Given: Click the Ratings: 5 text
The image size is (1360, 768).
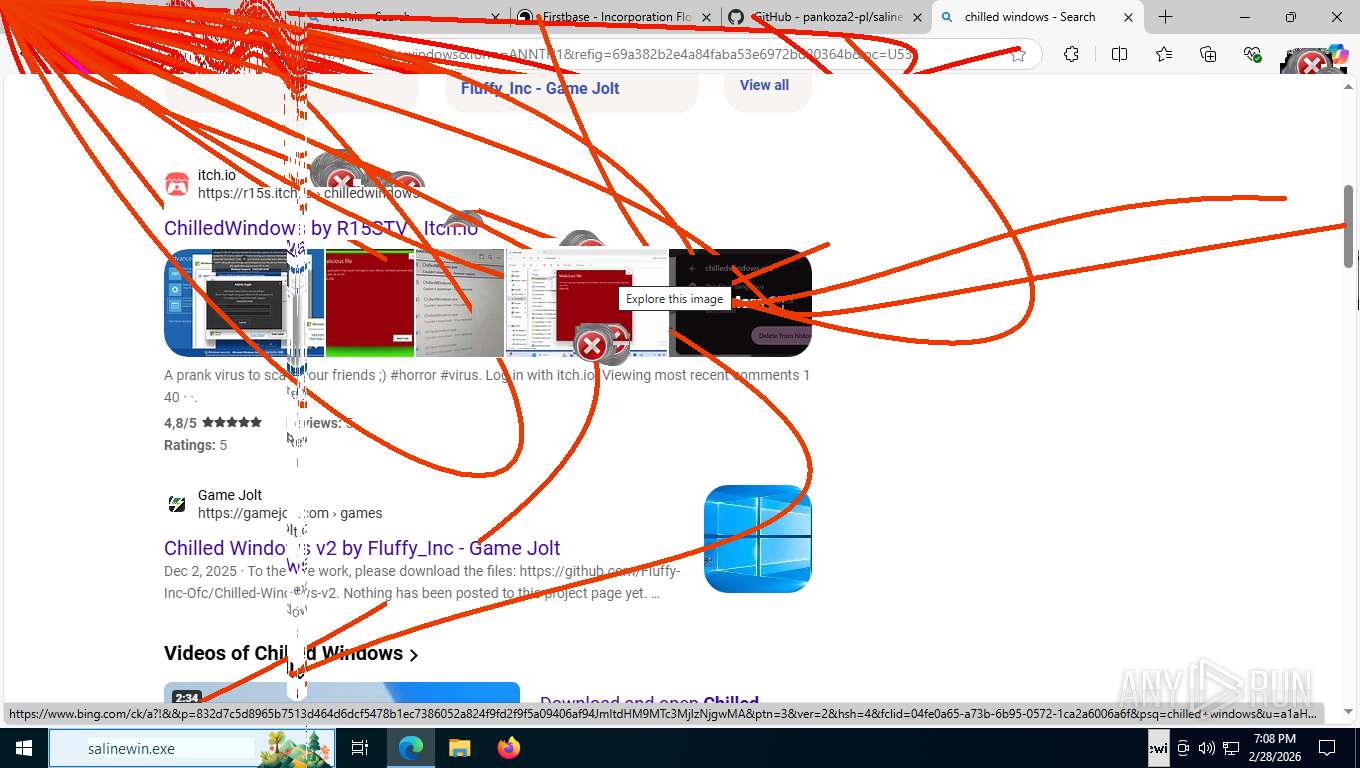Looking at the screenshot, I should tap(195, 445).
